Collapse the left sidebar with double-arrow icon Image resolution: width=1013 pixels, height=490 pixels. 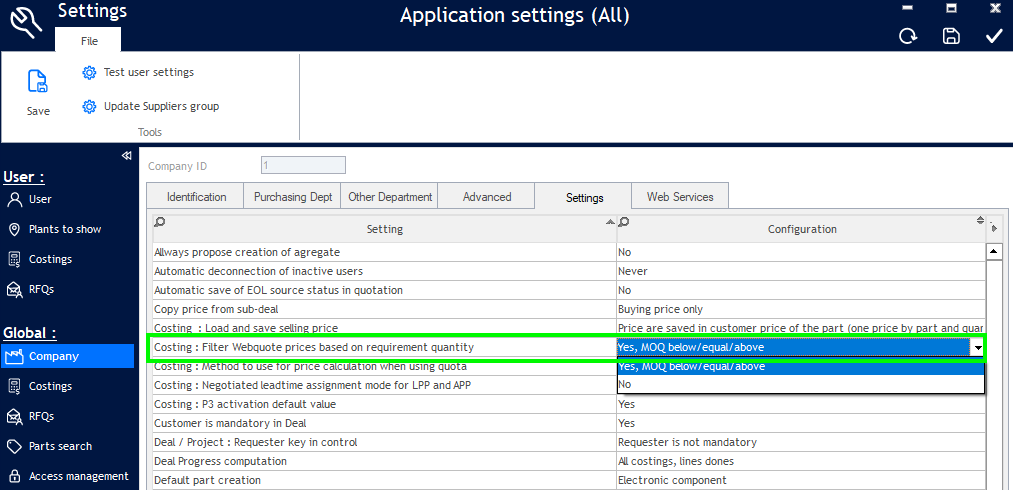coord(127,155)
